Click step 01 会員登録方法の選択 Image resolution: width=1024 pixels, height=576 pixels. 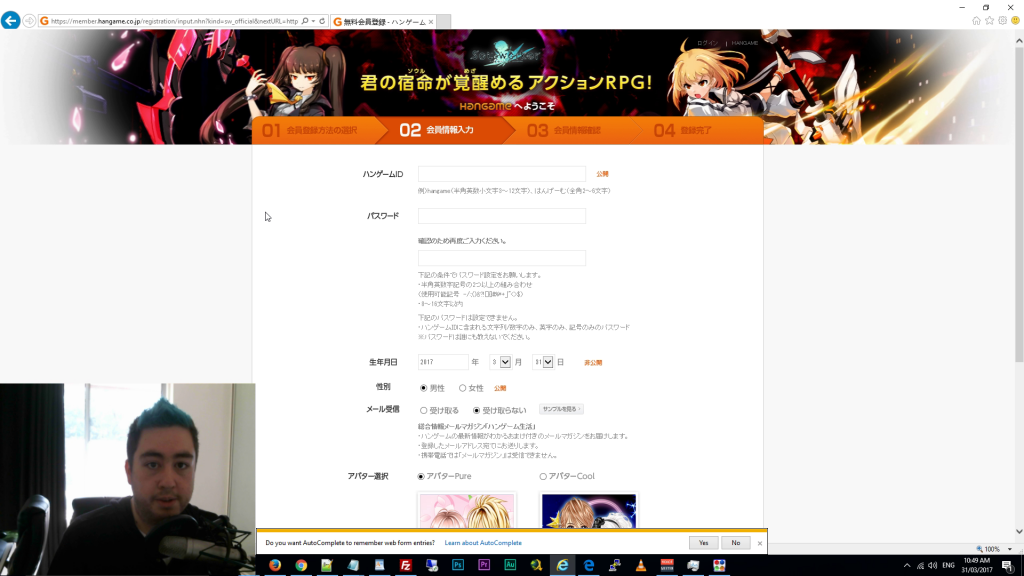point(310,131)
